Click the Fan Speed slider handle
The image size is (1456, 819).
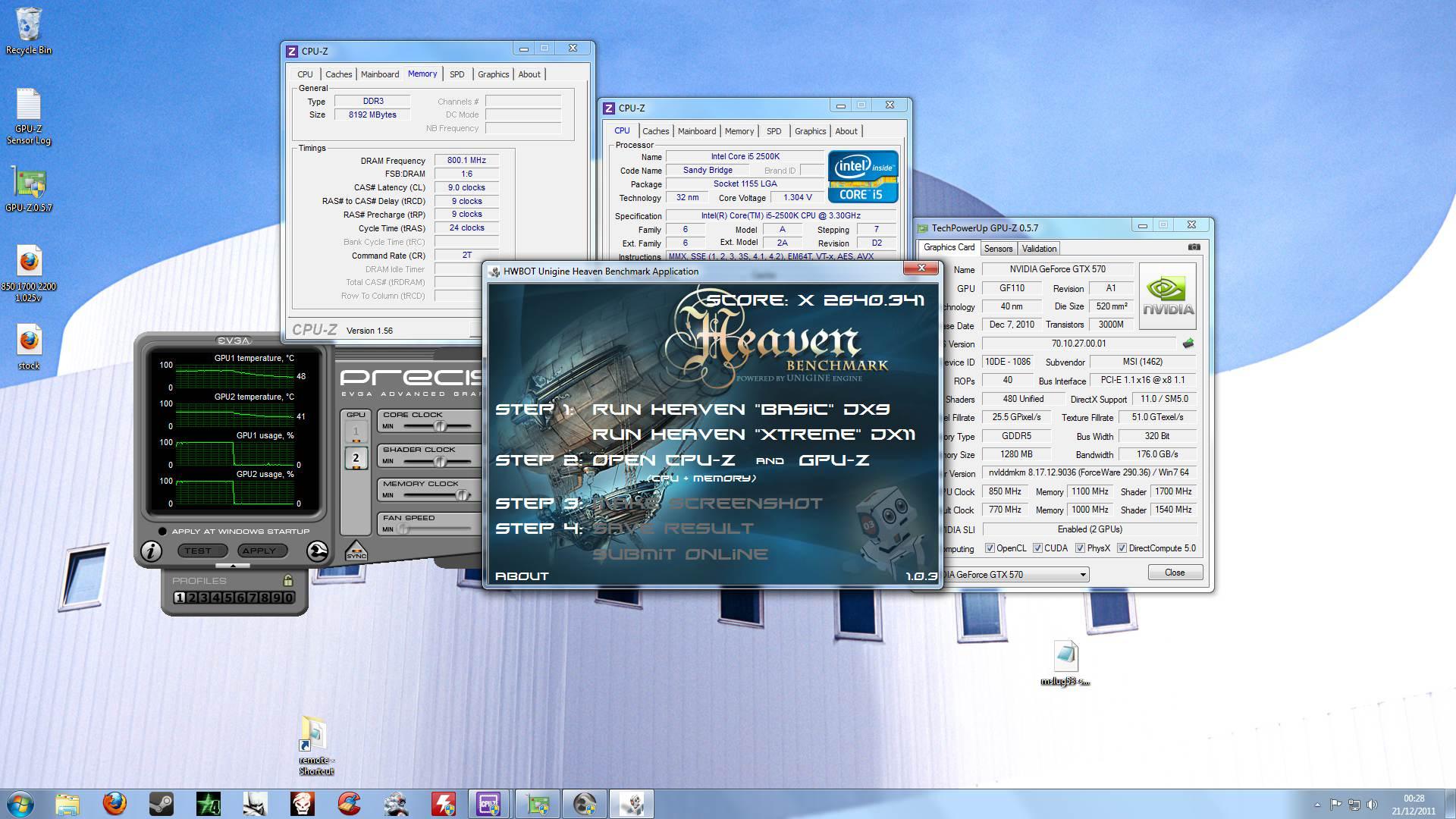pyautogui.click(x=403, y=529)
